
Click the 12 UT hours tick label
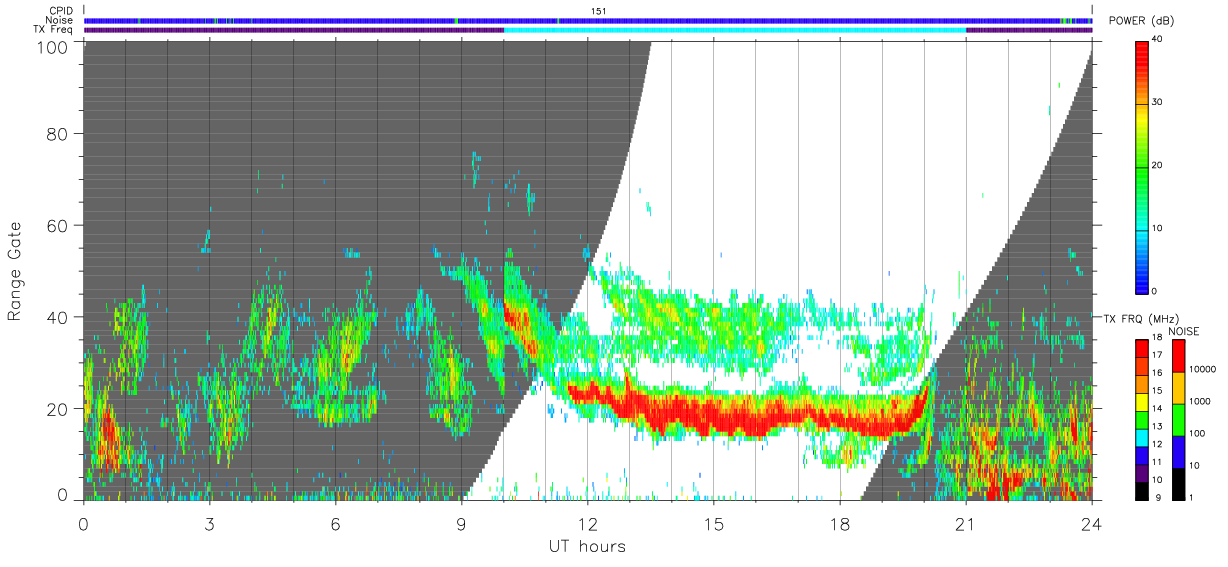[588, 524]
